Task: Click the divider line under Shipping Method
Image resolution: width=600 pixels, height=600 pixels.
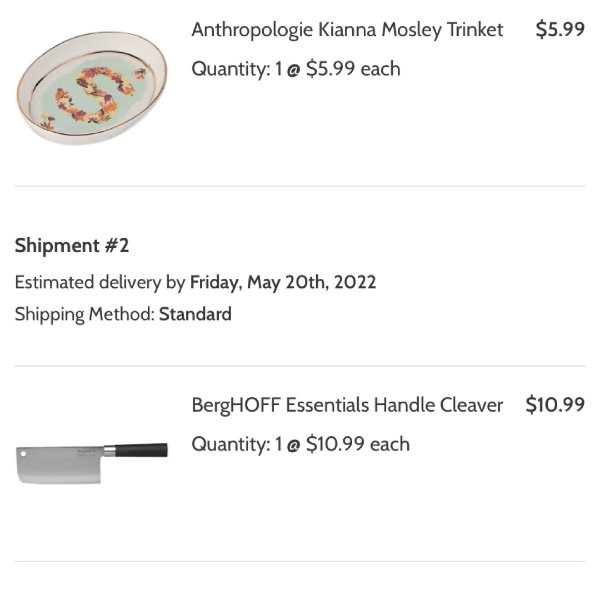Action: [300, 366]
